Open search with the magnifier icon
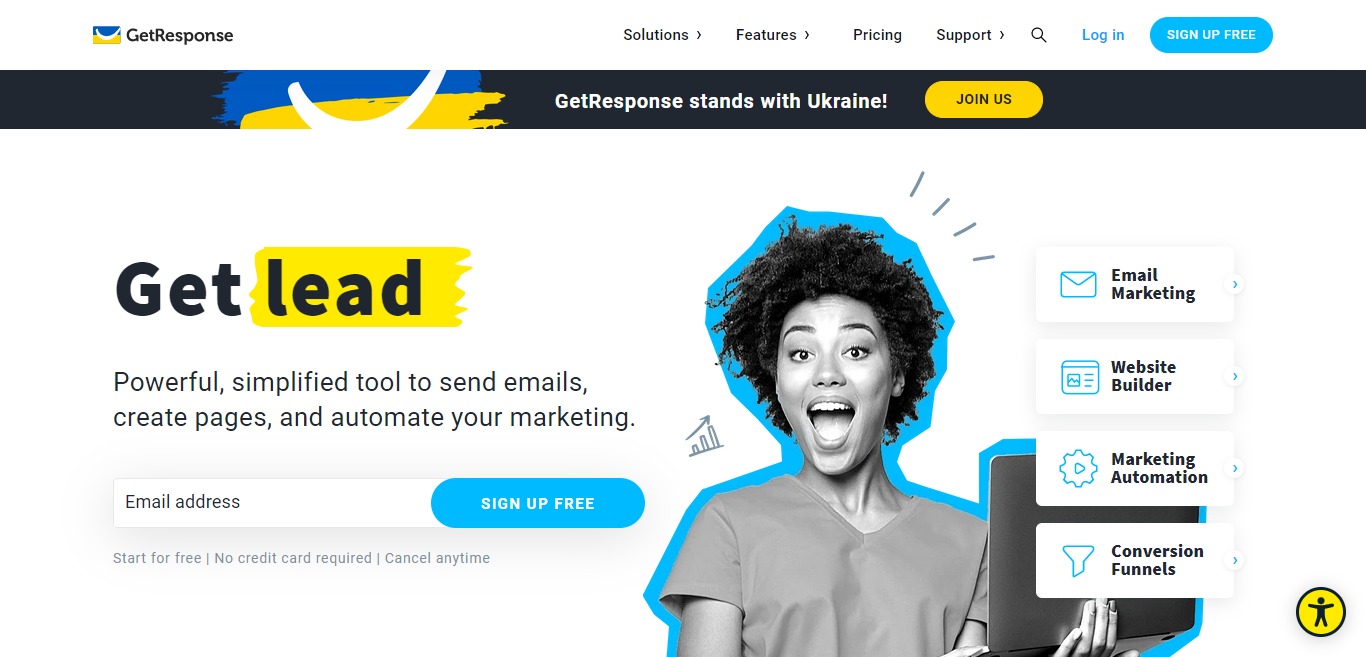1366x657 pixels. click(1039, 35)
